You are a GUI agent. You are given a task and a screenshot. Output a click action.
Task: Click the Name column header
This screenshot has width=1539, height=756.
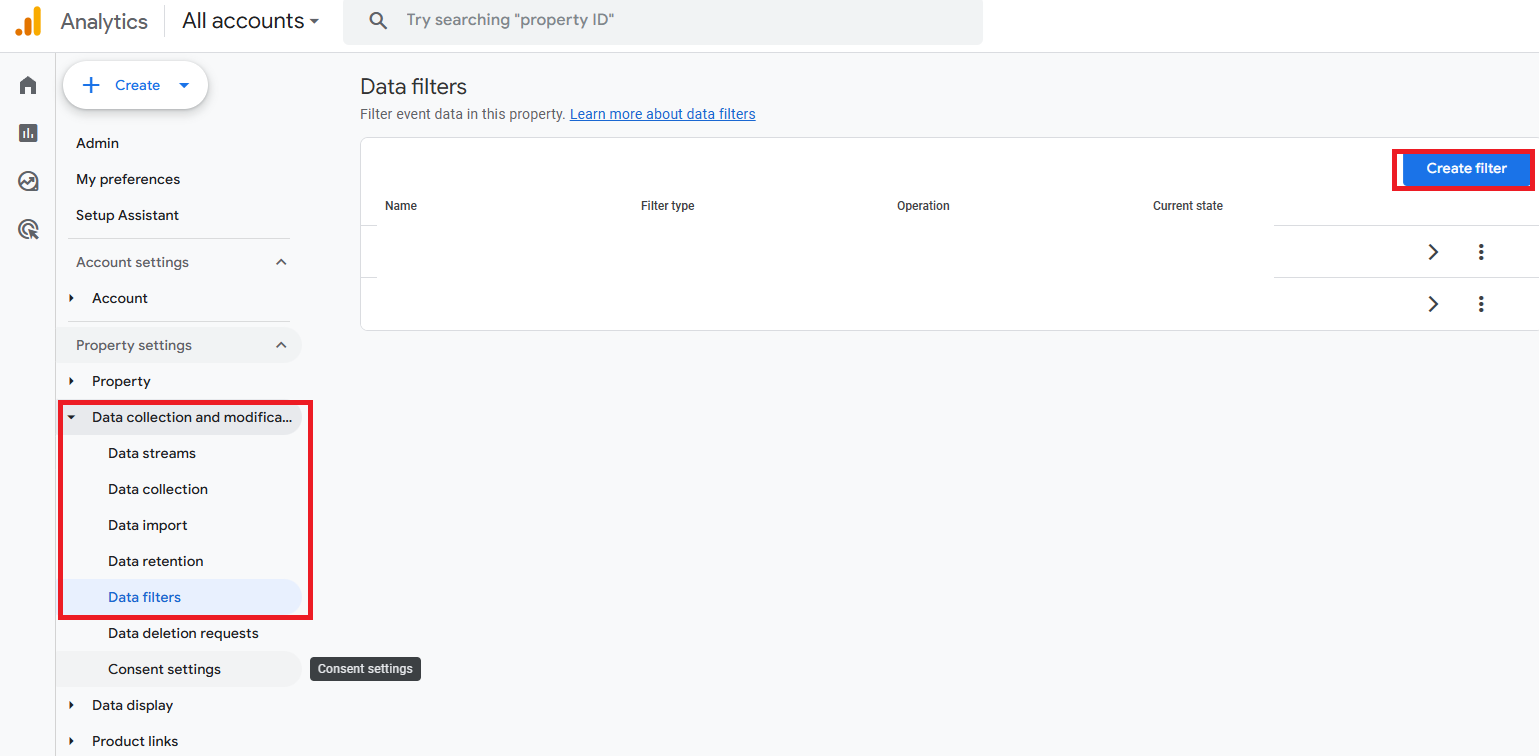point(401,206)
